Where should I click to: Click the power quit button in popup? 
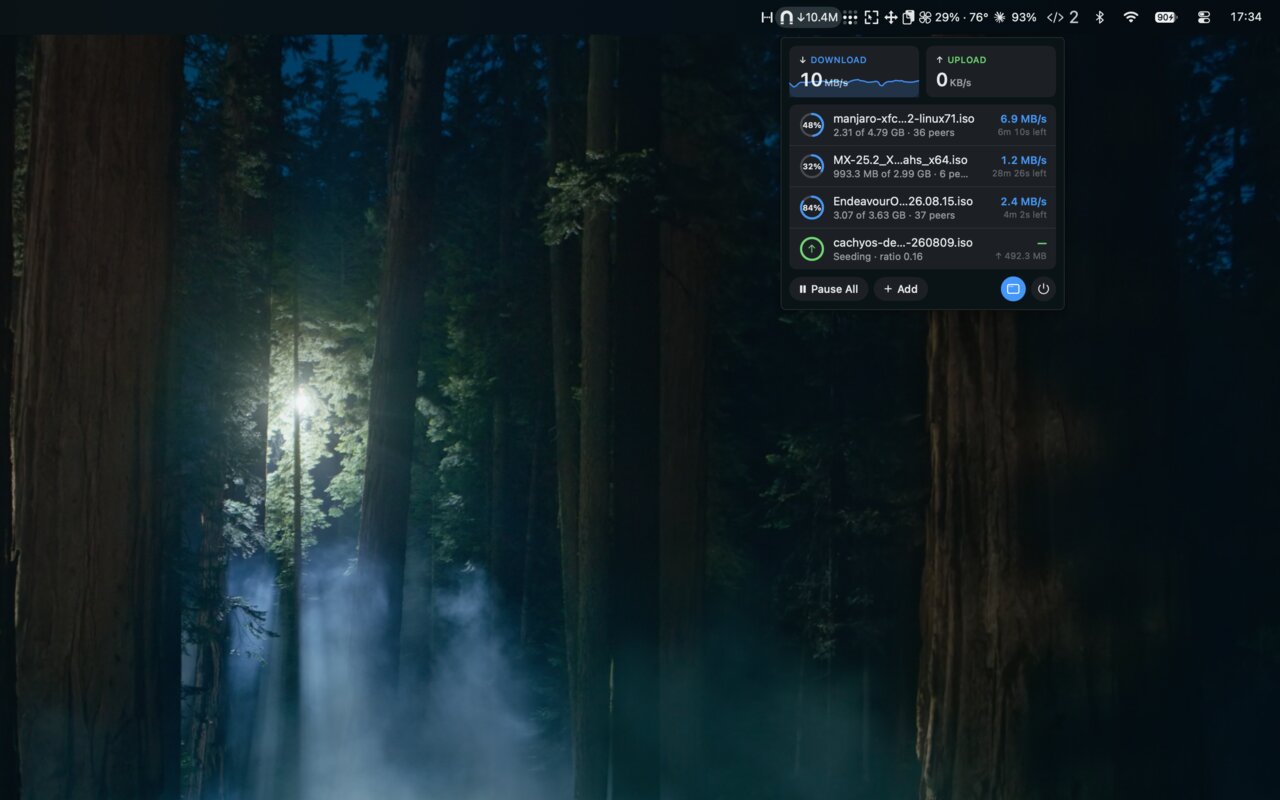point(1043,289)
